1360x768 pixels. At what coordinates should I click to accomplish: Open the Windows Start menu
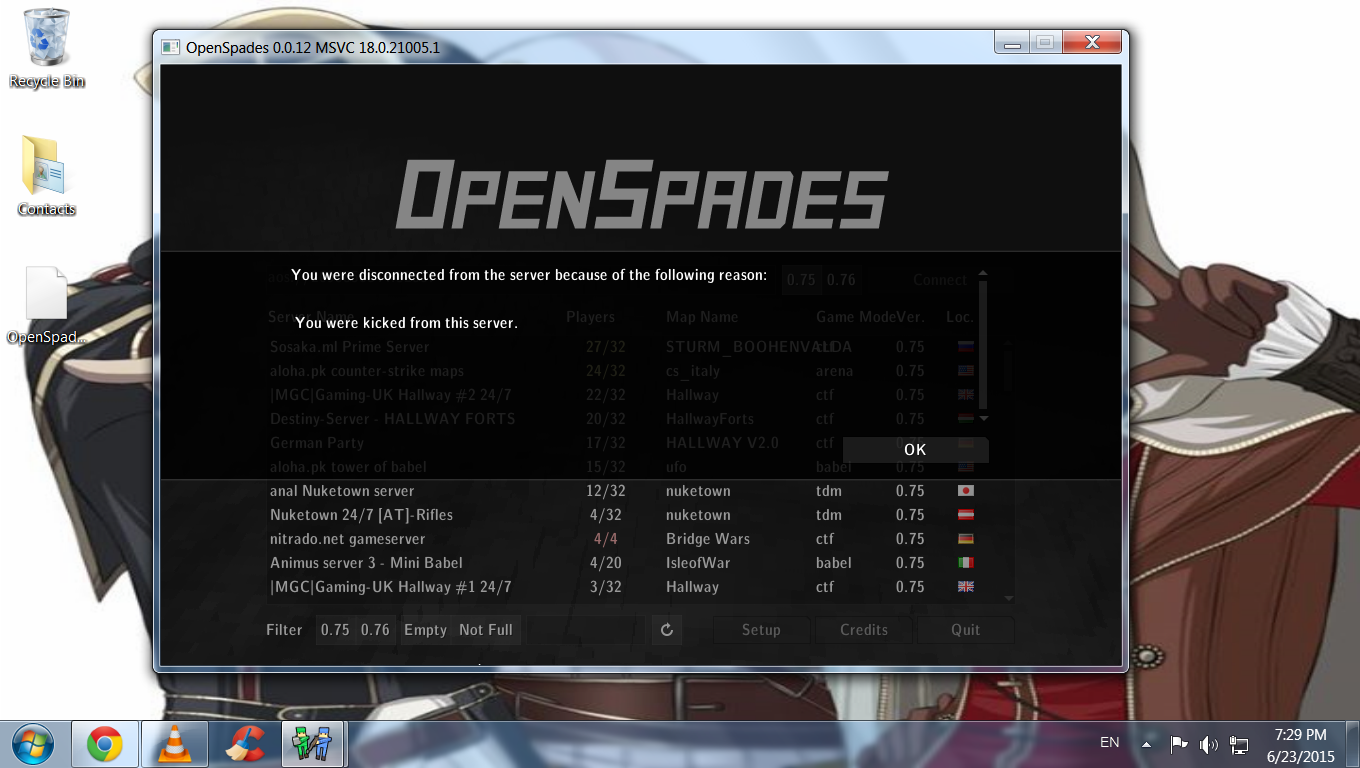tap(35, 744)
